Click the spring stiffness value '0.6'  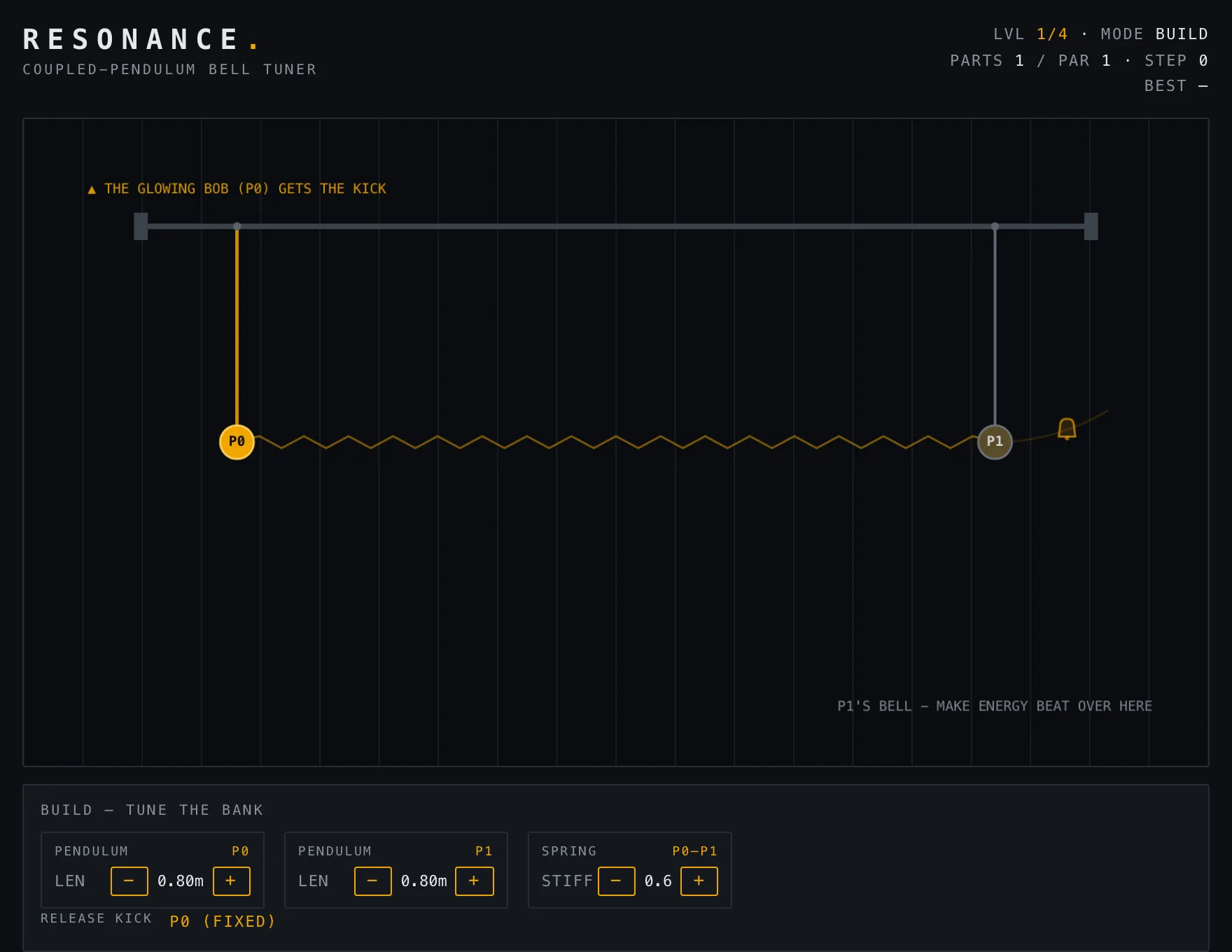[x=658, y=881]
